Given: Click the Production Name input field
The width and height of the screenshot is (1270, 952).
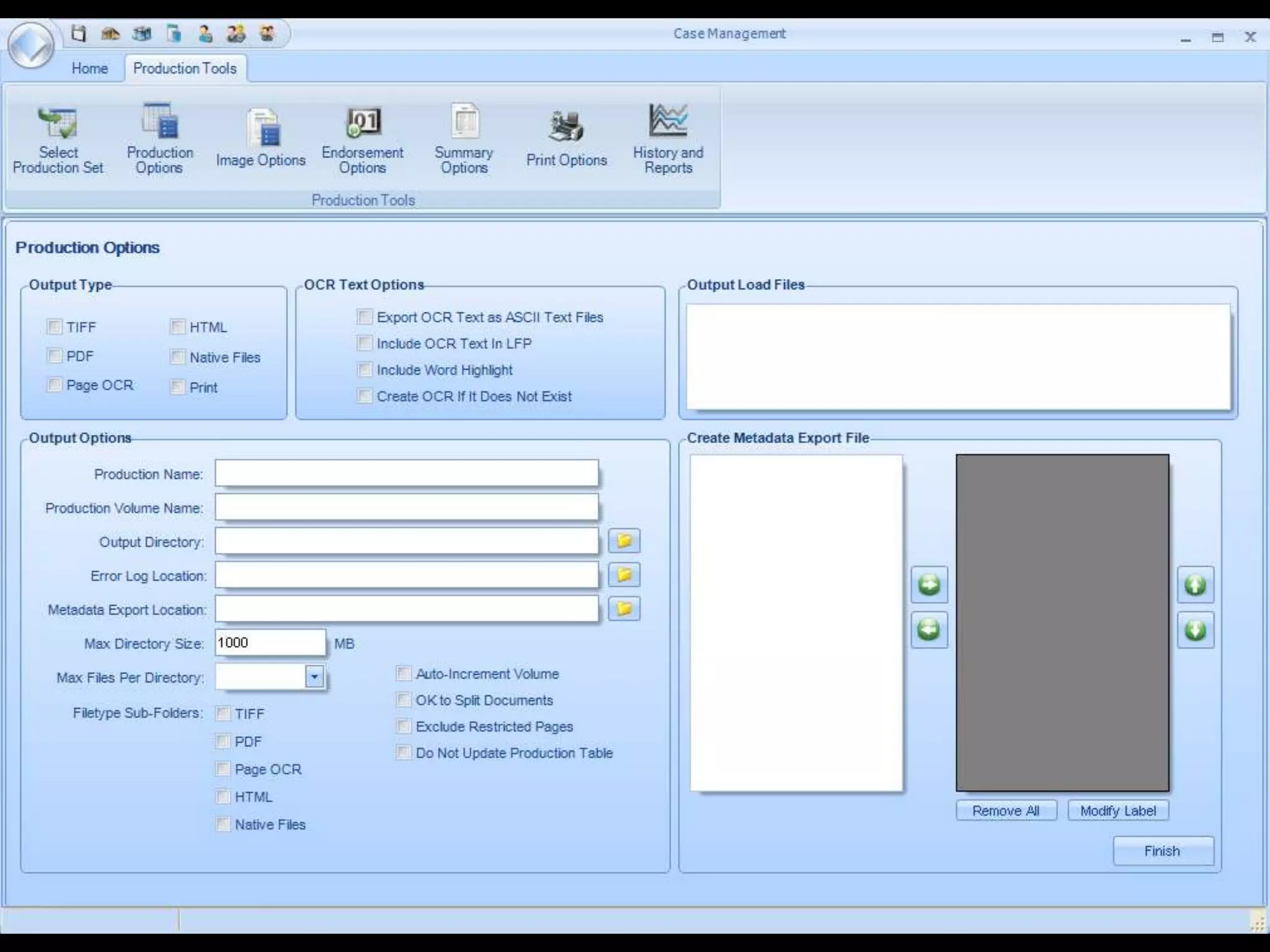Looking at the screenshot, I should click(x=407, y=474).
